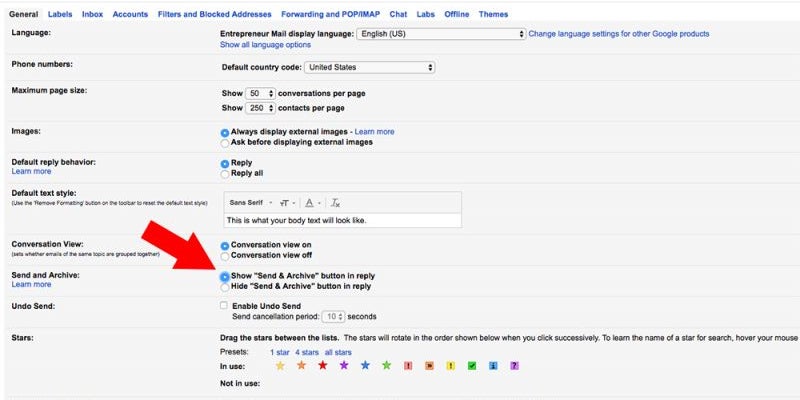Open the Sans Serif font dropdown
Screen dimensions: 800x400
[251, 203]
